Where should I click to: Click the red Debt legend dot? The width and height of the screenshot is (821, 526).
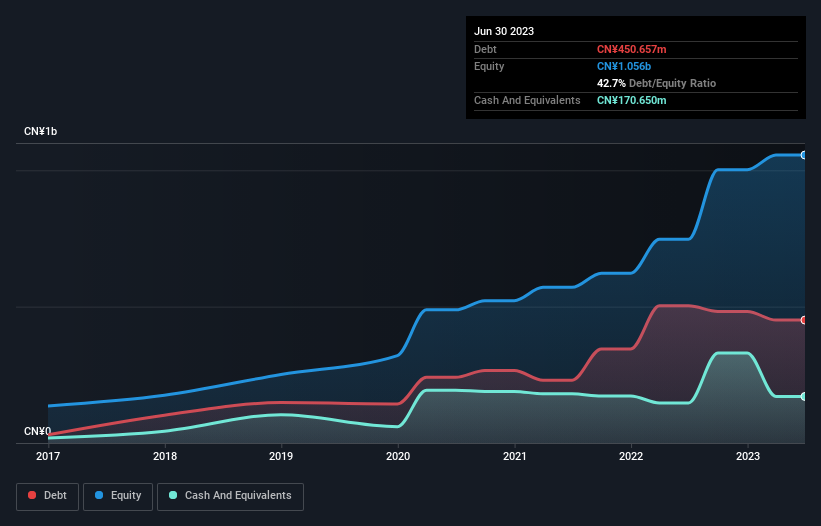(32, 495)
